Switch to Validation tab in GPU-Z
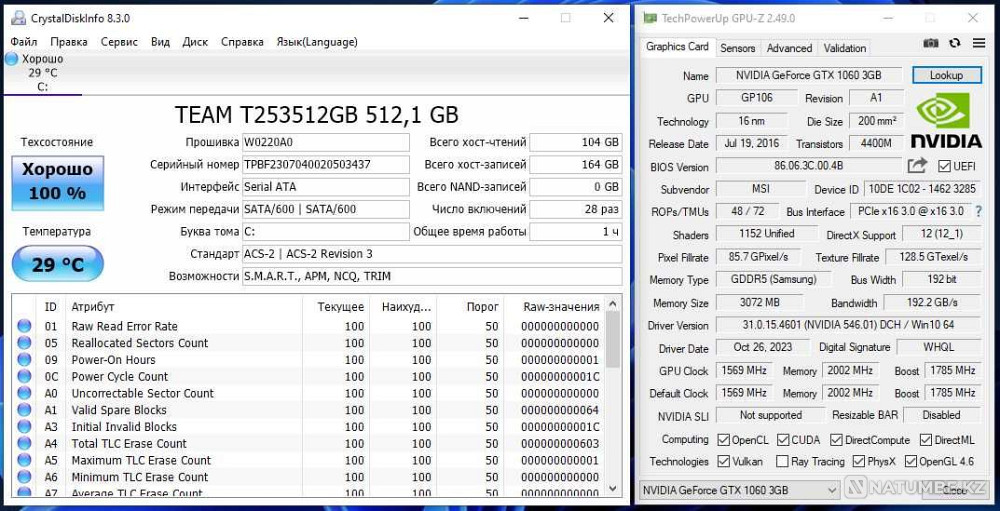This screenshot has height=511, width=1000. click(x=844, y=48)
